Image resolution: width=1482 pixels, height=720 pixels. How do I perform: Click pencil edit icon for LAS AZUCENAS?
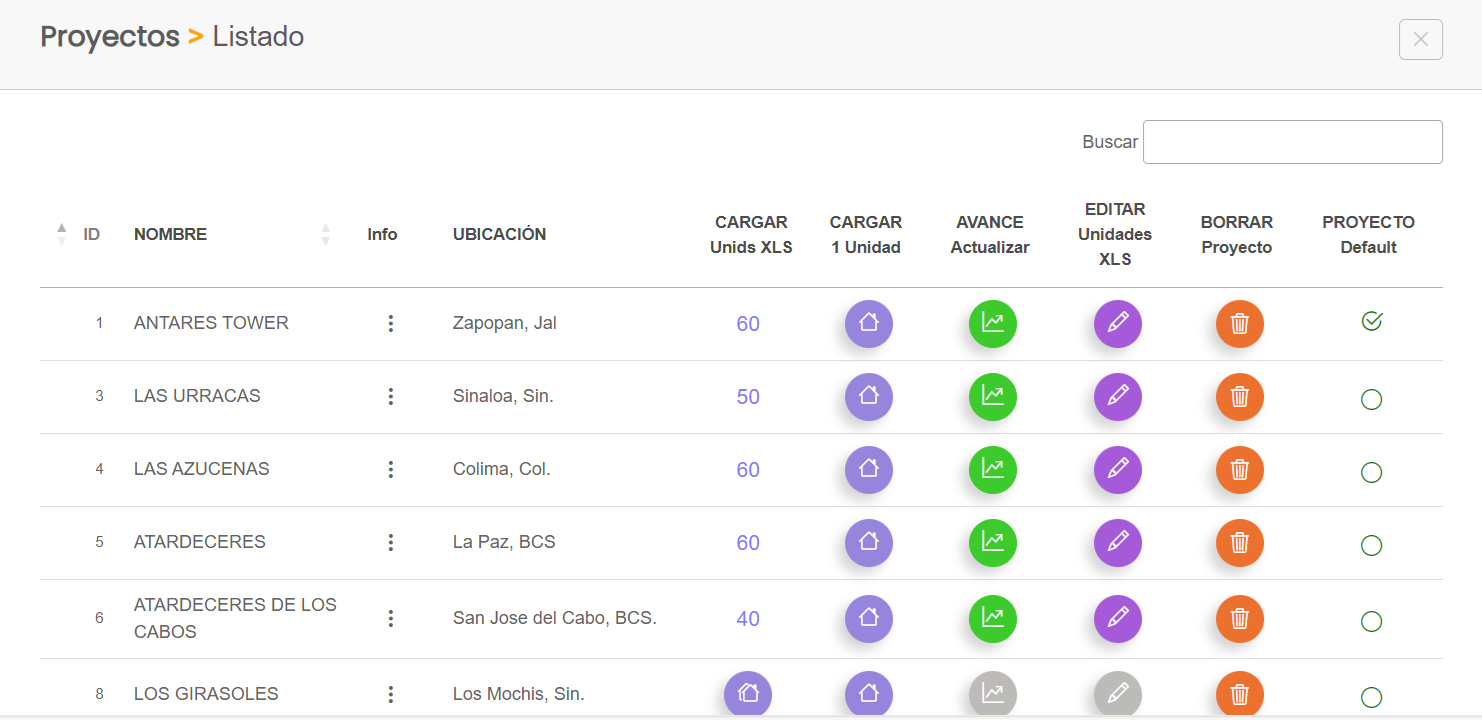(1117, 470)
